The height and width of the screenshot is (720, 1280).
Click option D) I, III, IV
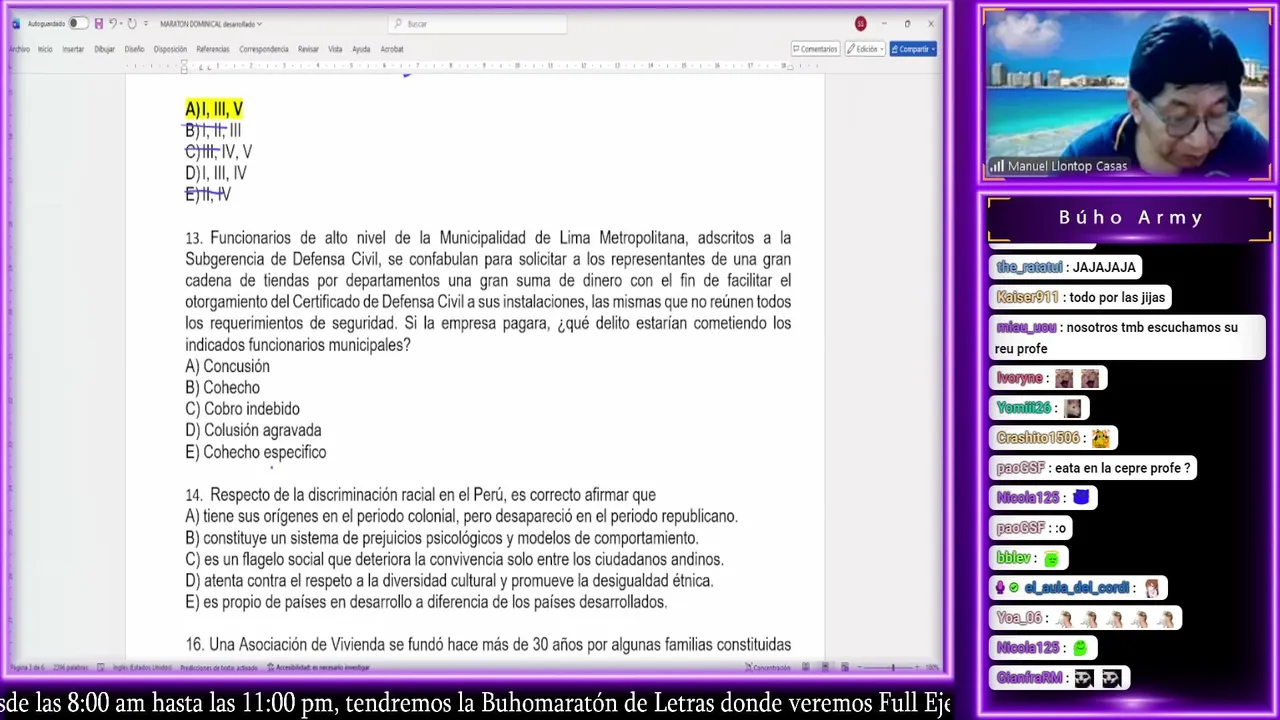click(216, 173)
